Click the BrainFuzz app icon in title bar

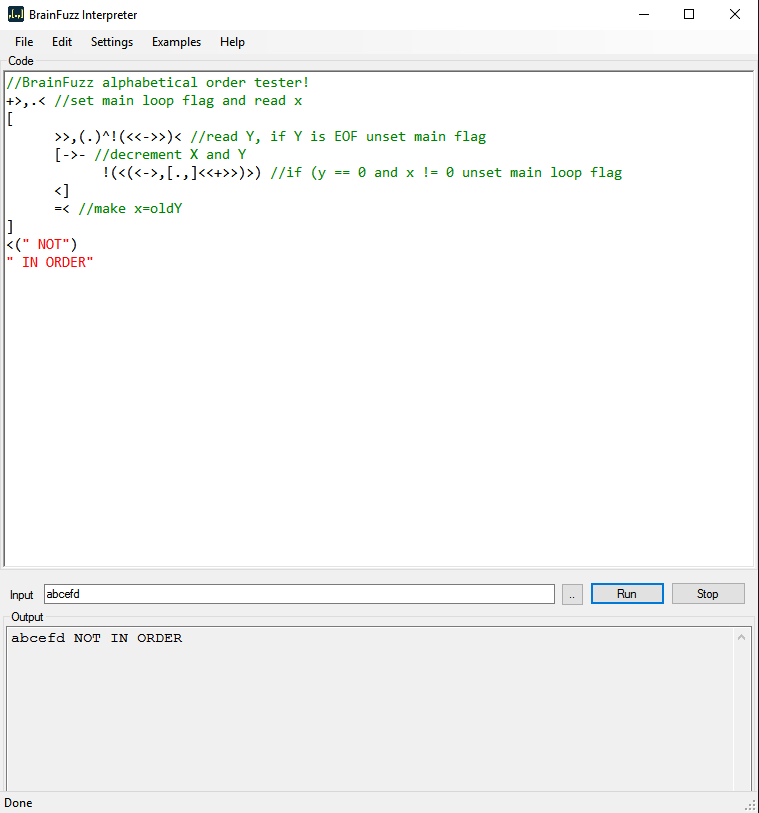(x=15, y=15)
